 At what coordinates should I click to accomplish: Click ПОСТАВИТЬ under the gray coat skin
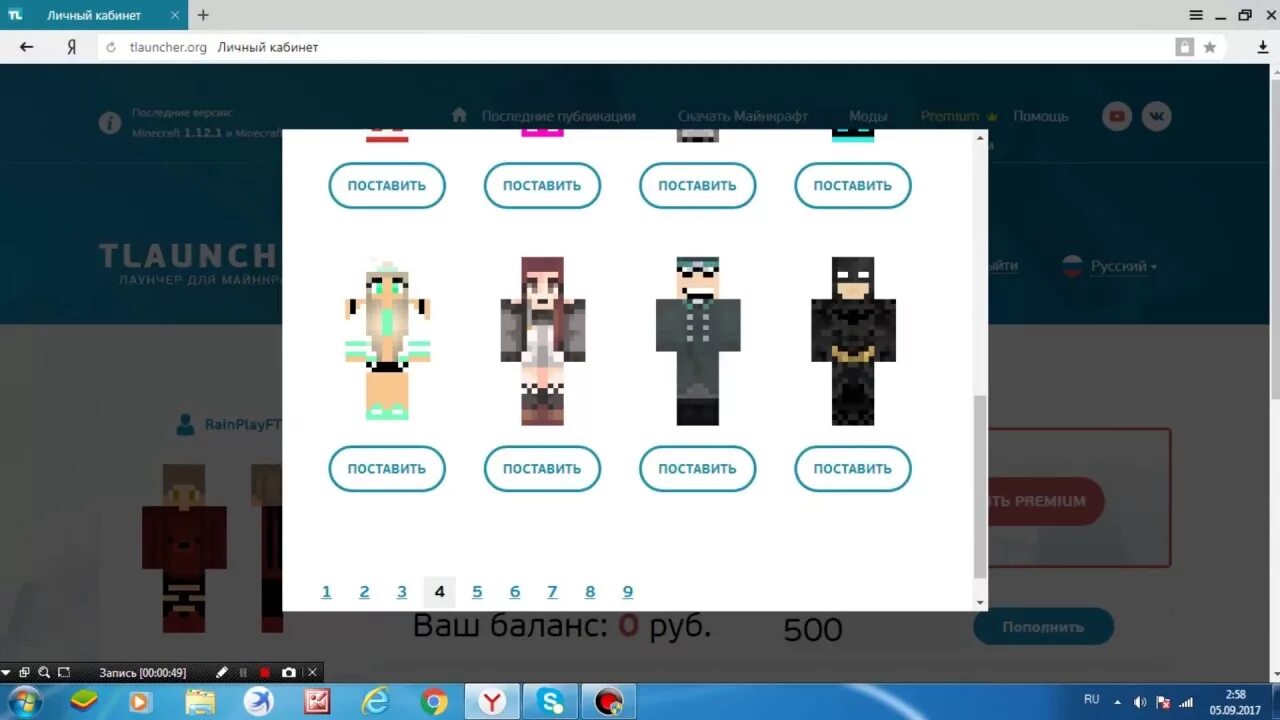coord(698,468)
